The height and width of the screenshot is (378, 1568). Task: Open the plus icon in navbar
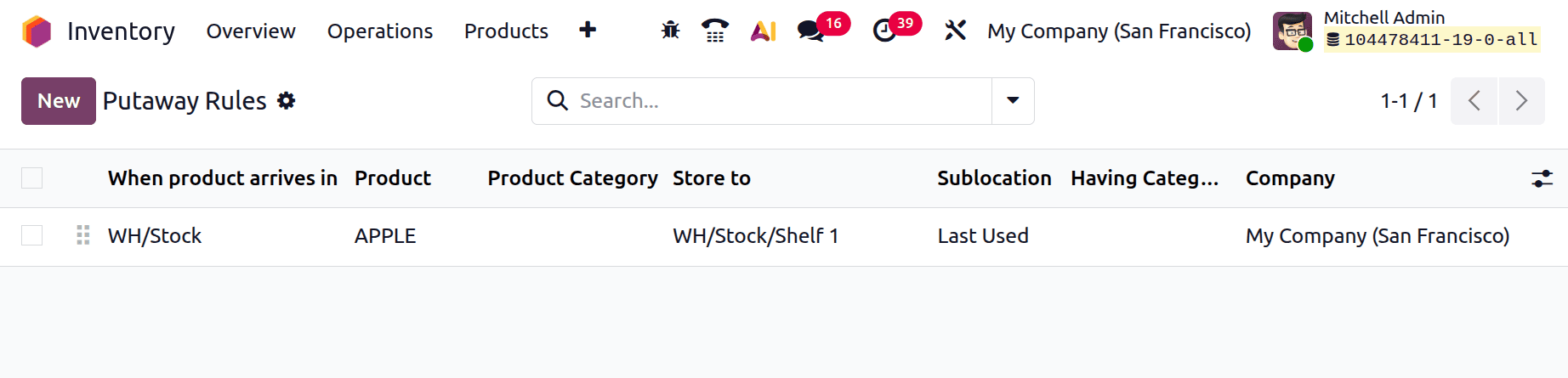(588, 31)
